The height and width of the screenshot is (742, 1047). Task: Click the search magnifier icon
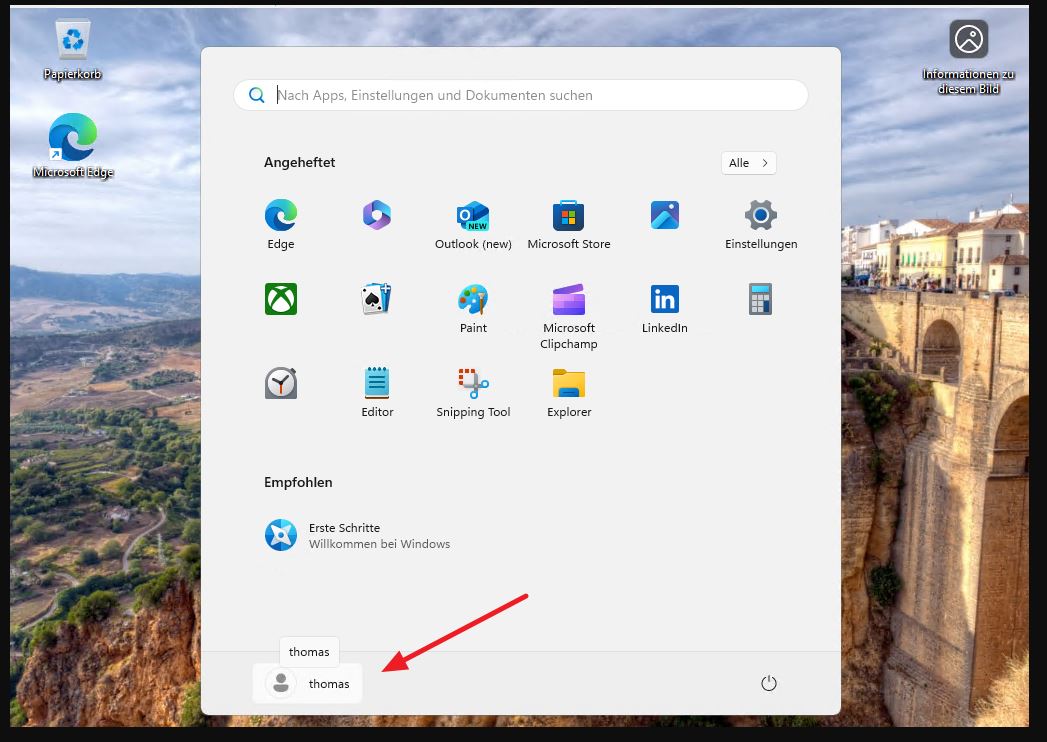[256, 95]
